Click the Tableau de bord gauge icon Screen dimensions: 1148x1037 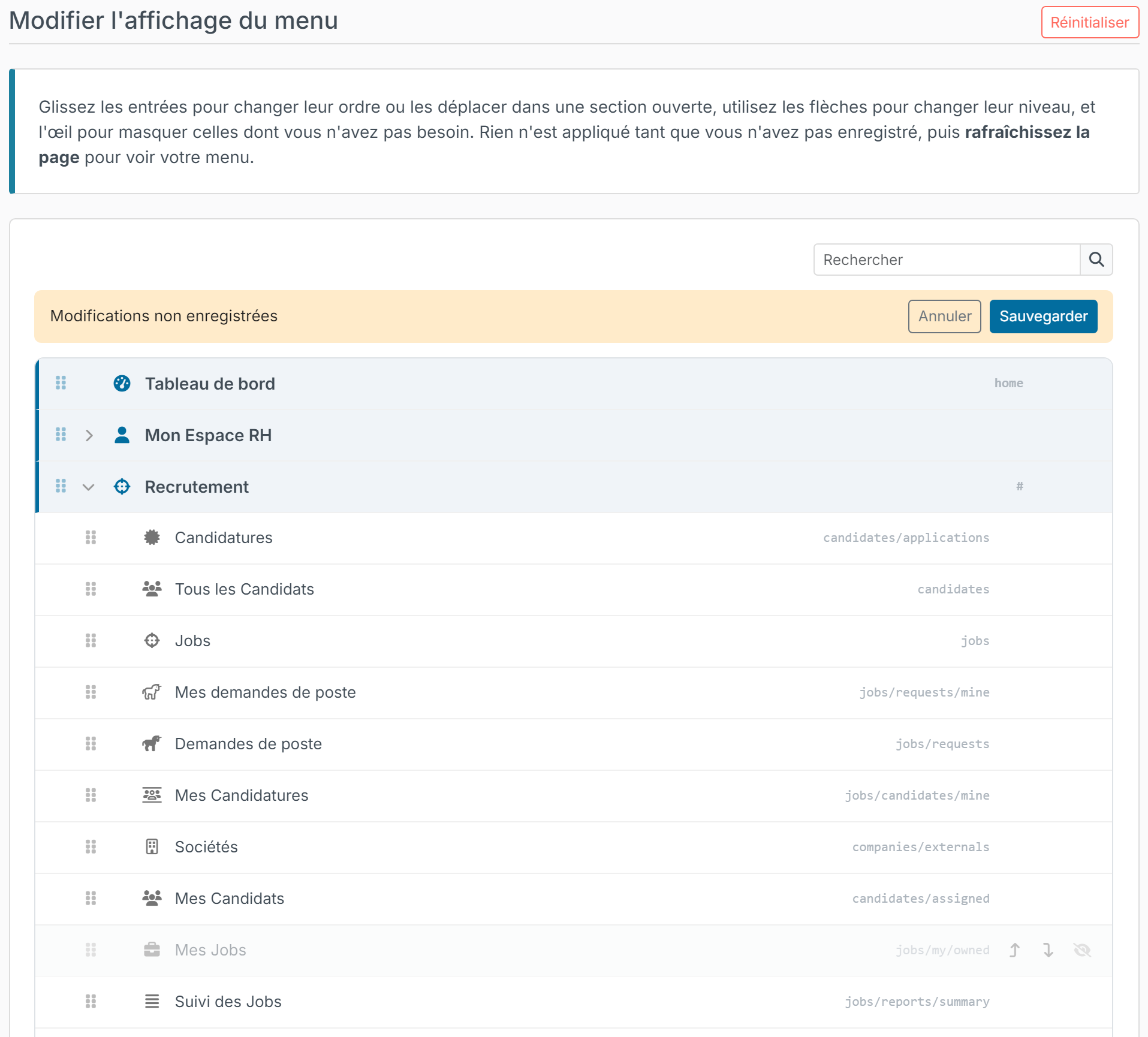[122, 384]
